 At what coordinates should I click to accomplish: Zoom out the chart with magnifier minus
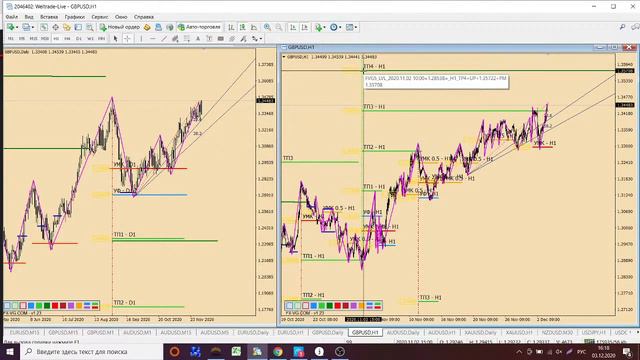coord(279,27)
